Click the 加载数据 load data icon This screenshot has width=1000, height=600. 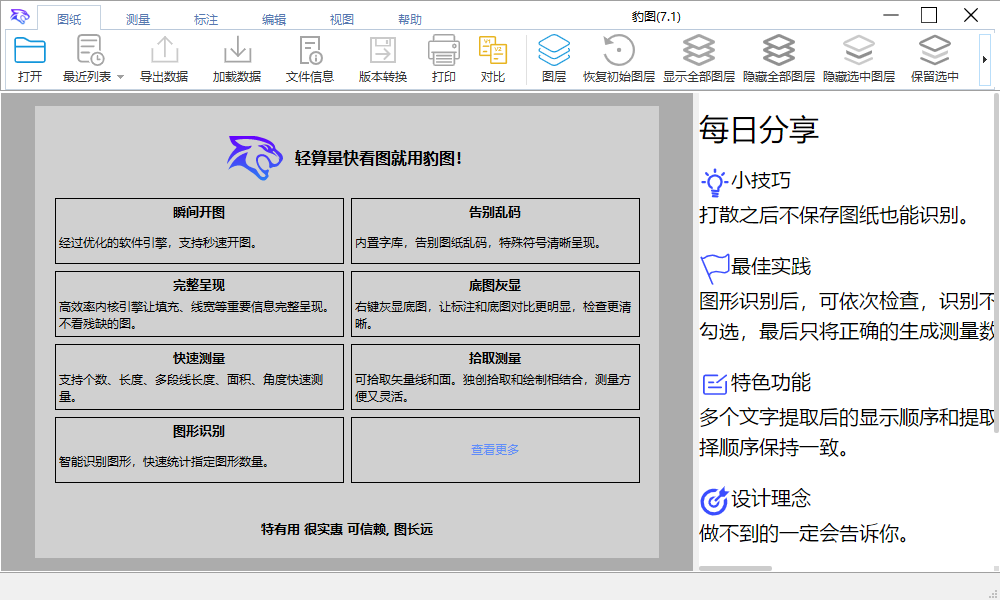tap(237, 55)
